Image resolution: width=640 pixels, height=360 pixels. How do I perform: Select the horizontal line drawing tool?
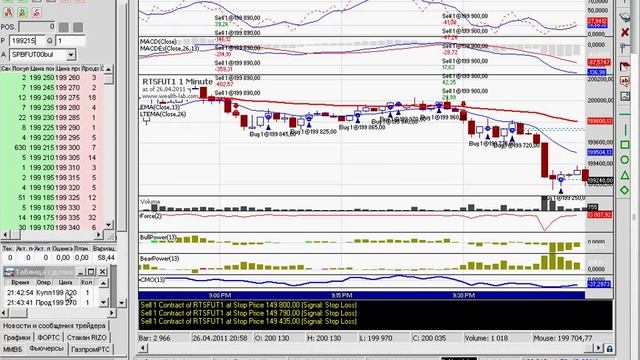pos(624,114)
